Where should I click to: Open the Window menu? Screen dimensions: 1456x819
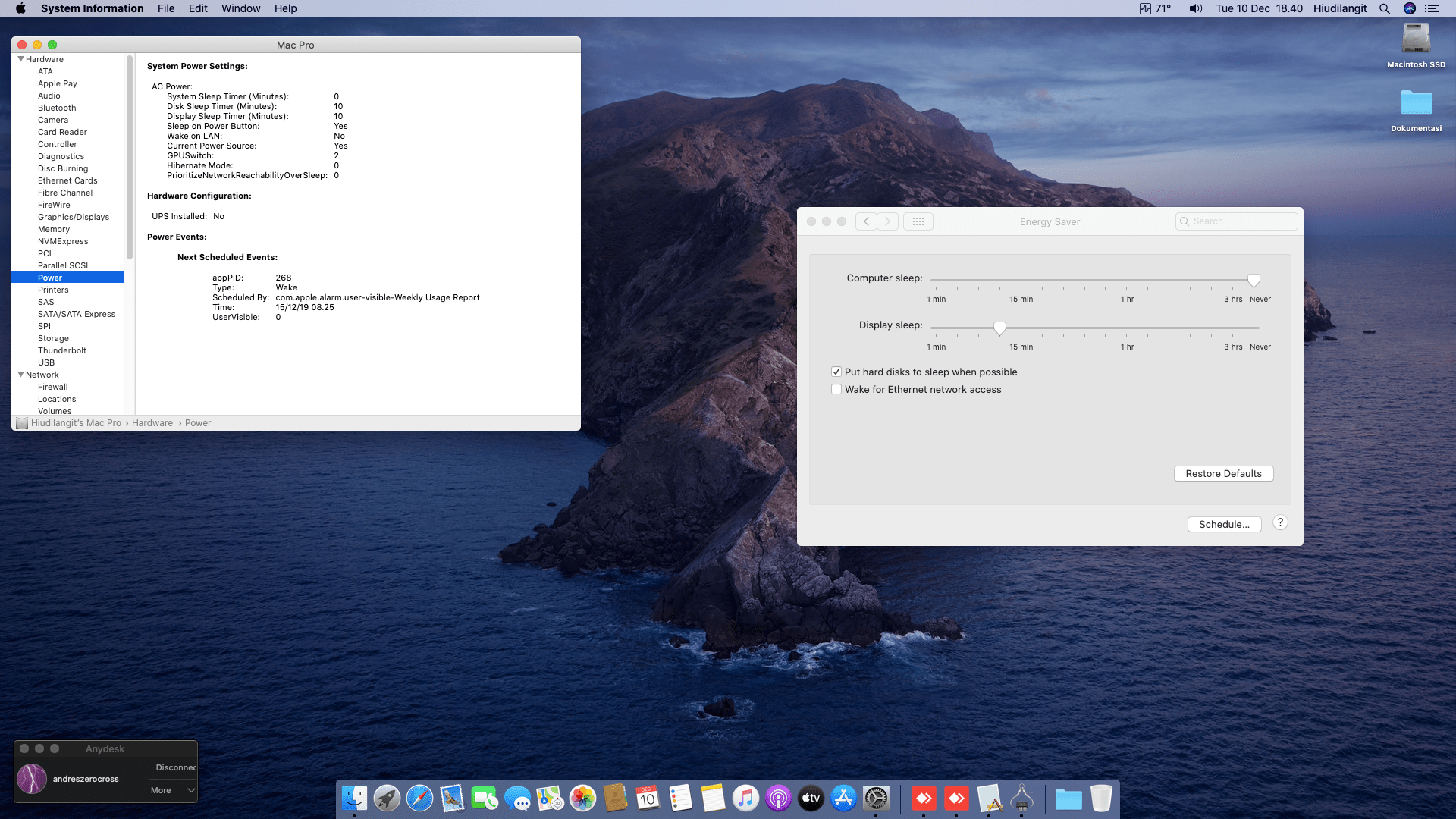240,8
